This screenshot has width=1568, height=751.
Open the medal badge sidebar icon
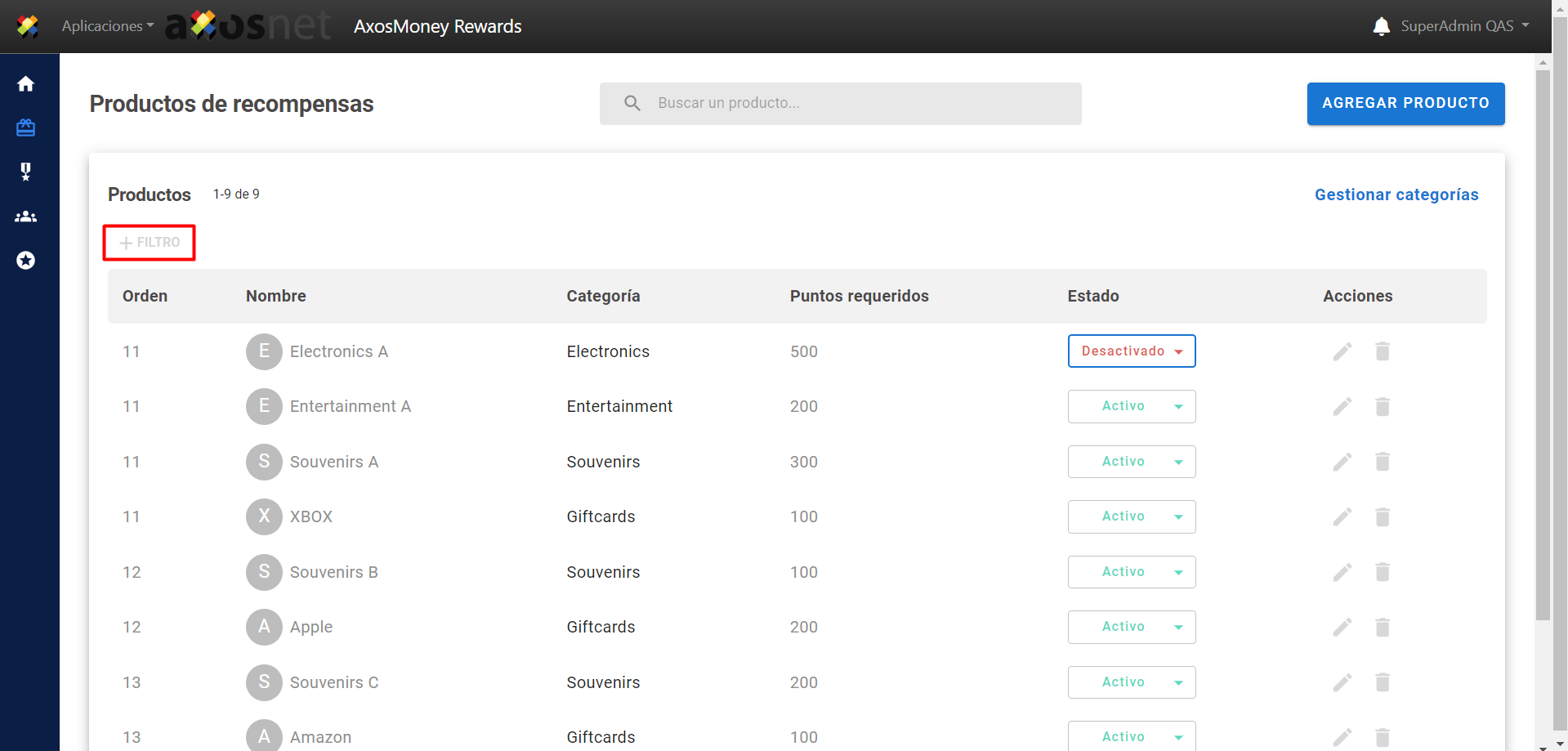[x=25, y=172]
